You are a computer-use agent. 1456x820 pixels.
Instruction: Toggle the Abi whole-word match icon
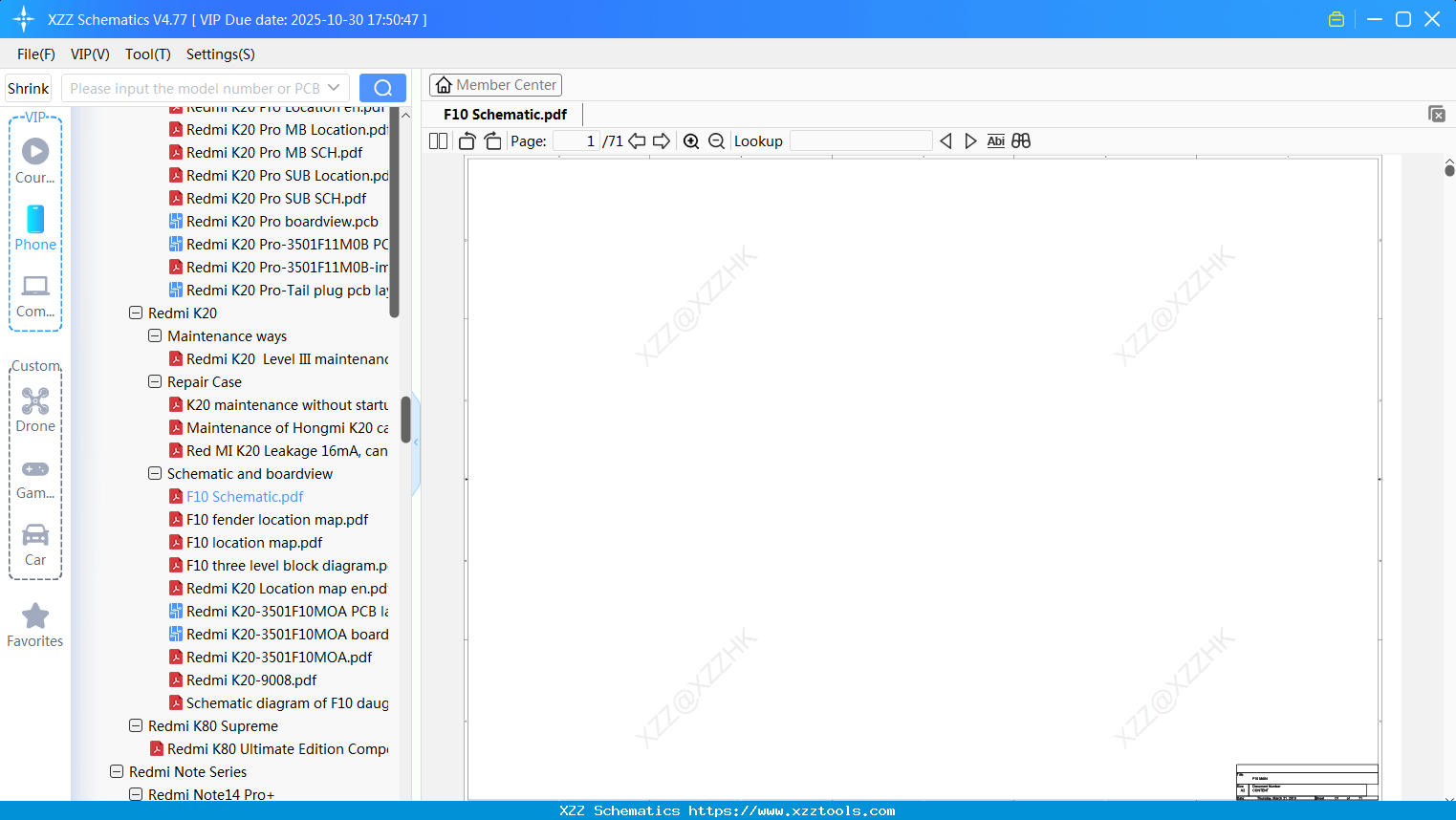996,141
